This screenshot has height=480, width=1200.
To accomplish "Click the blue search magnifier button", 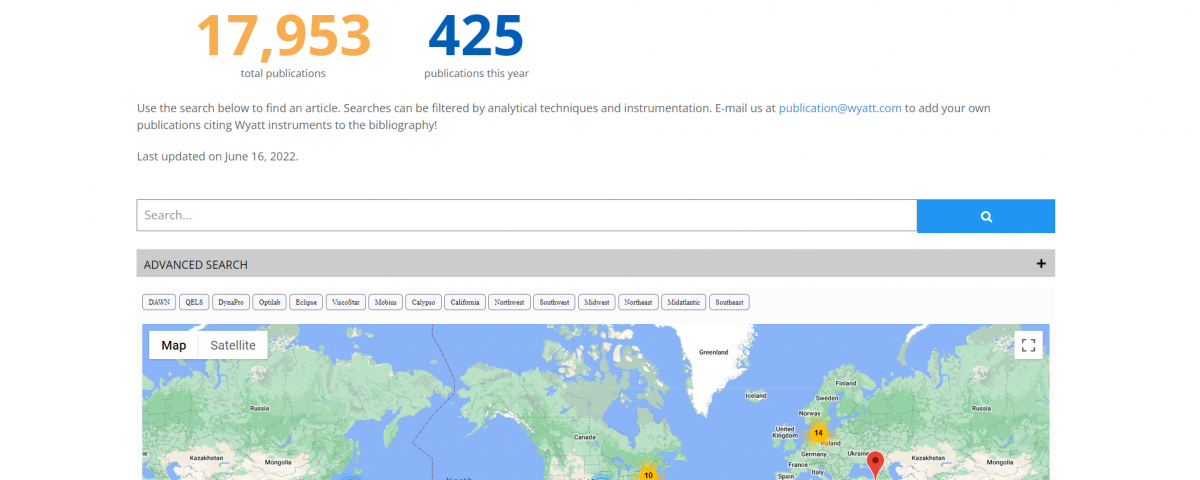I will coord(985,216).
